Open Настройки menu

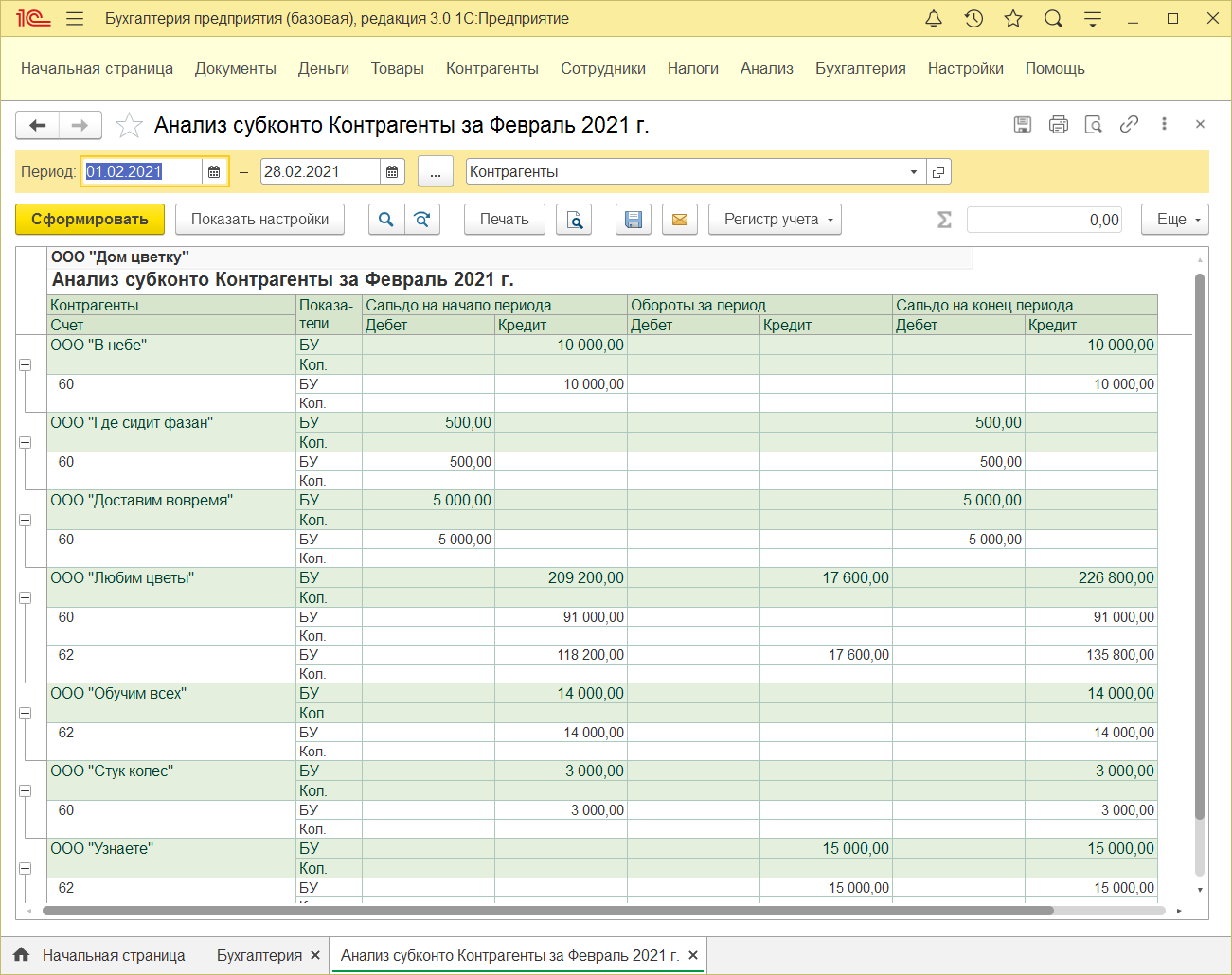point(966,68)
